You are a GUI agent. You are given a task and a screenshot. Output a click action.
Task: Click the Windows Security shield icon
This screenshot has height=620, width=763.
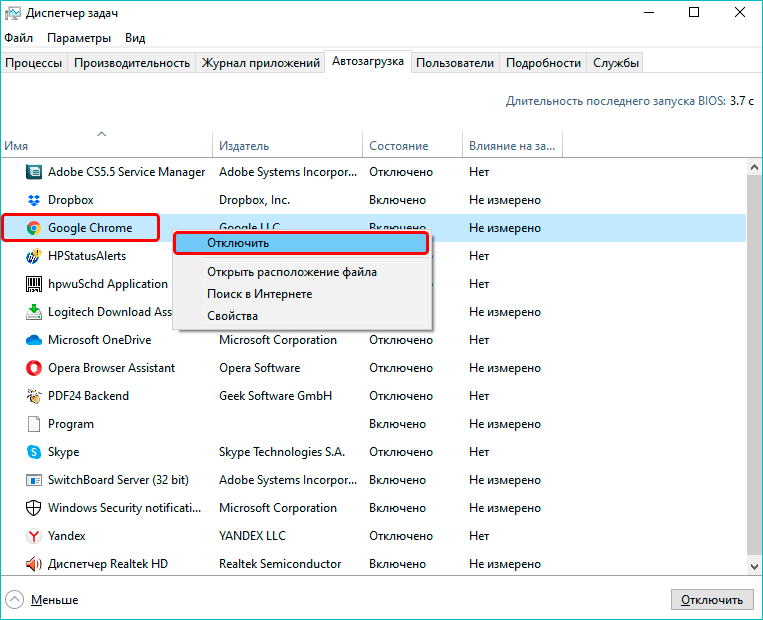34,508
